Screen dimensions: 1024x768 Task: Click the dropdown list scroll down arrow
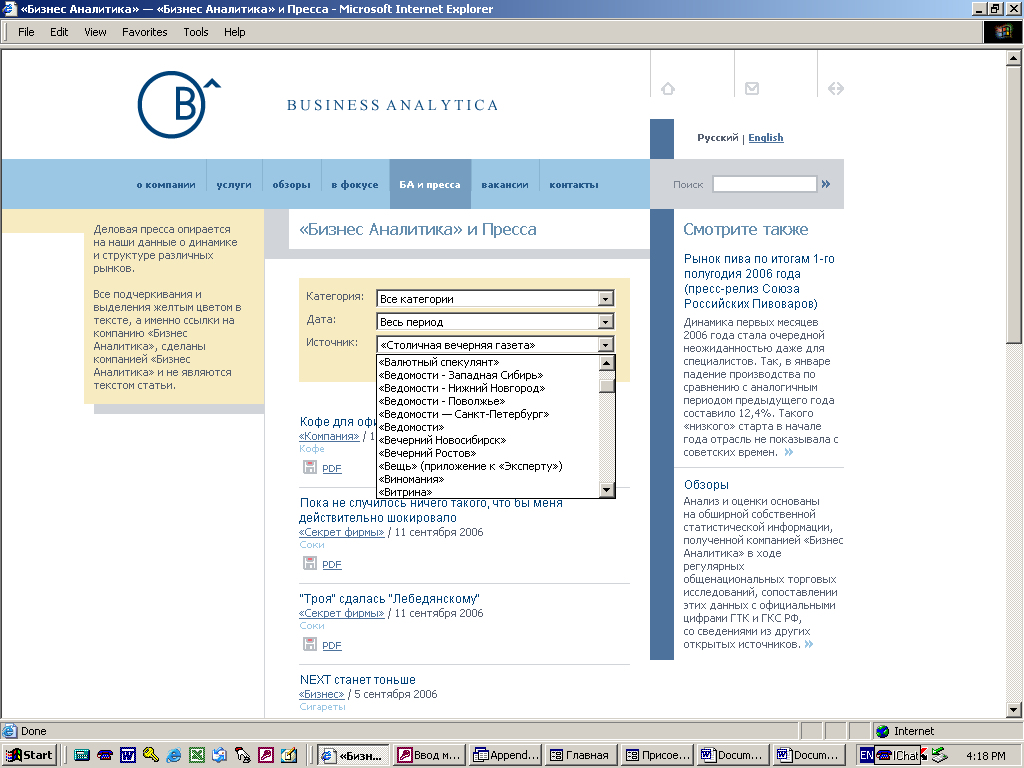(x=606, y=490)
